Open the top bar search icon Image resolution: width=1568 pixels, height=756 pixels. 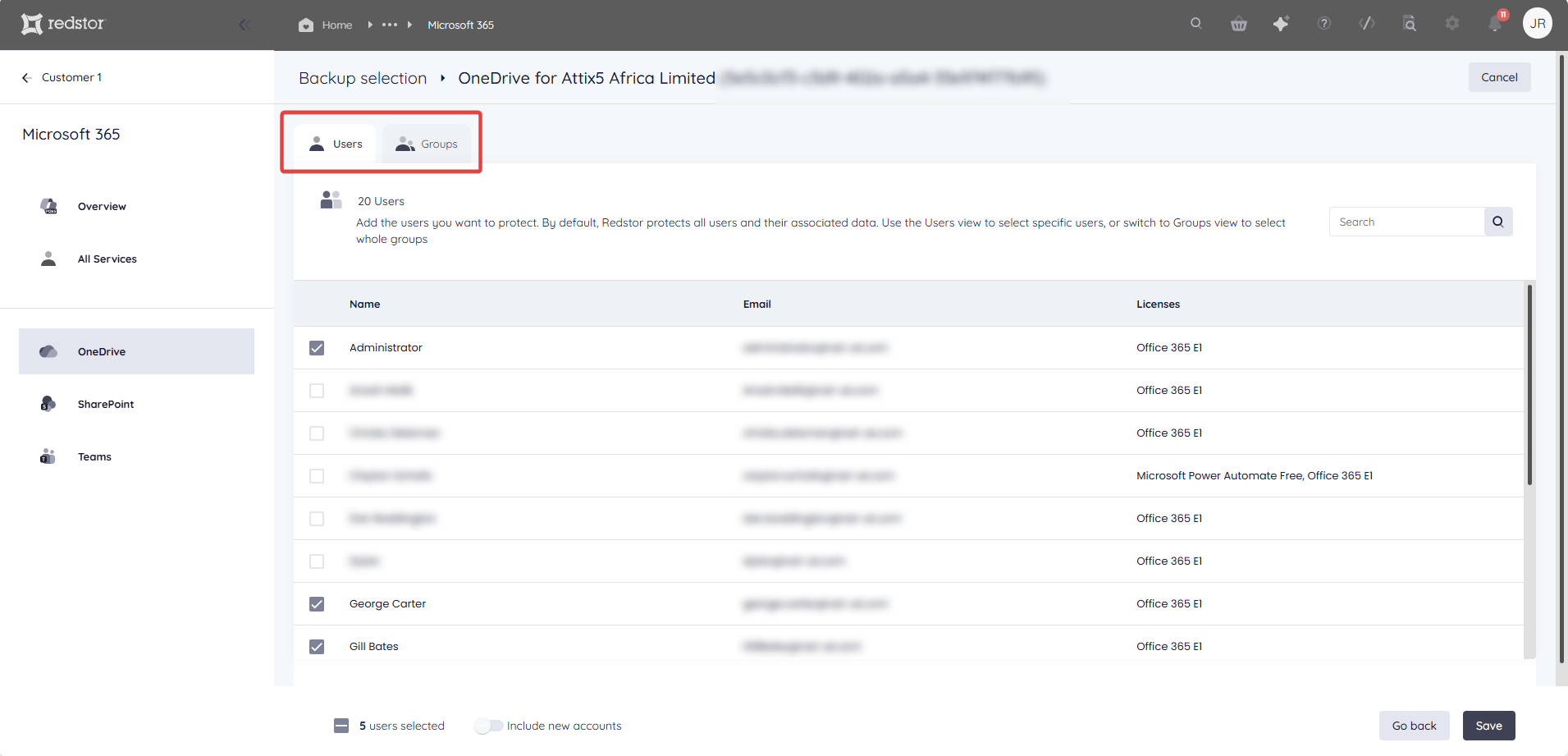pos(1196,24)
